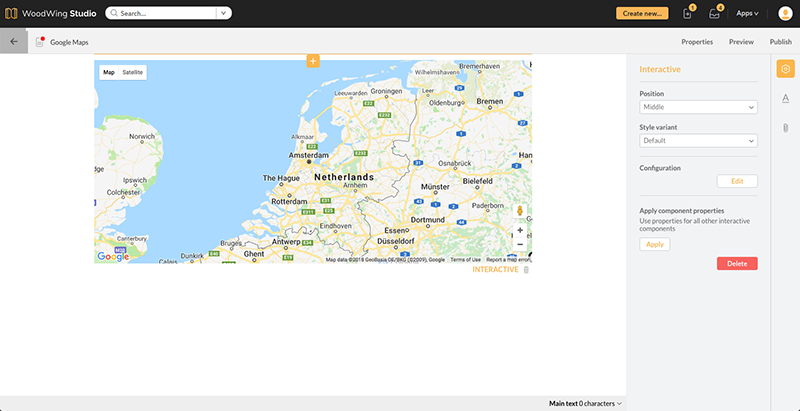Click the red Delete button
This screenshot has height=411, width=800.
coord(737,263)
